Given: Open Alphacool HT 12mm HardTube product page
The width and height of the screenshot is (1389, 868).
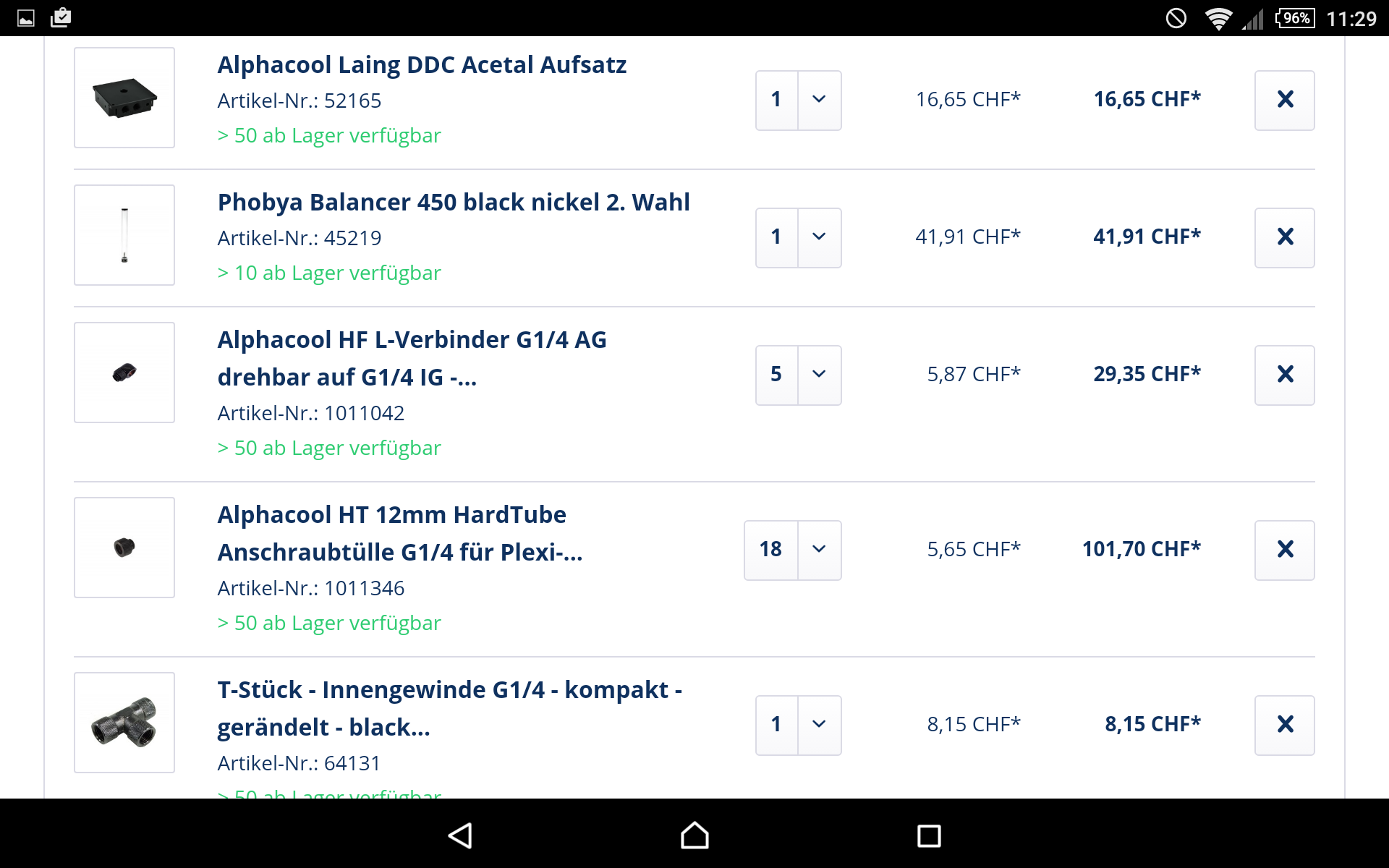Looking at the screenshot, I should tap(399, 533).
